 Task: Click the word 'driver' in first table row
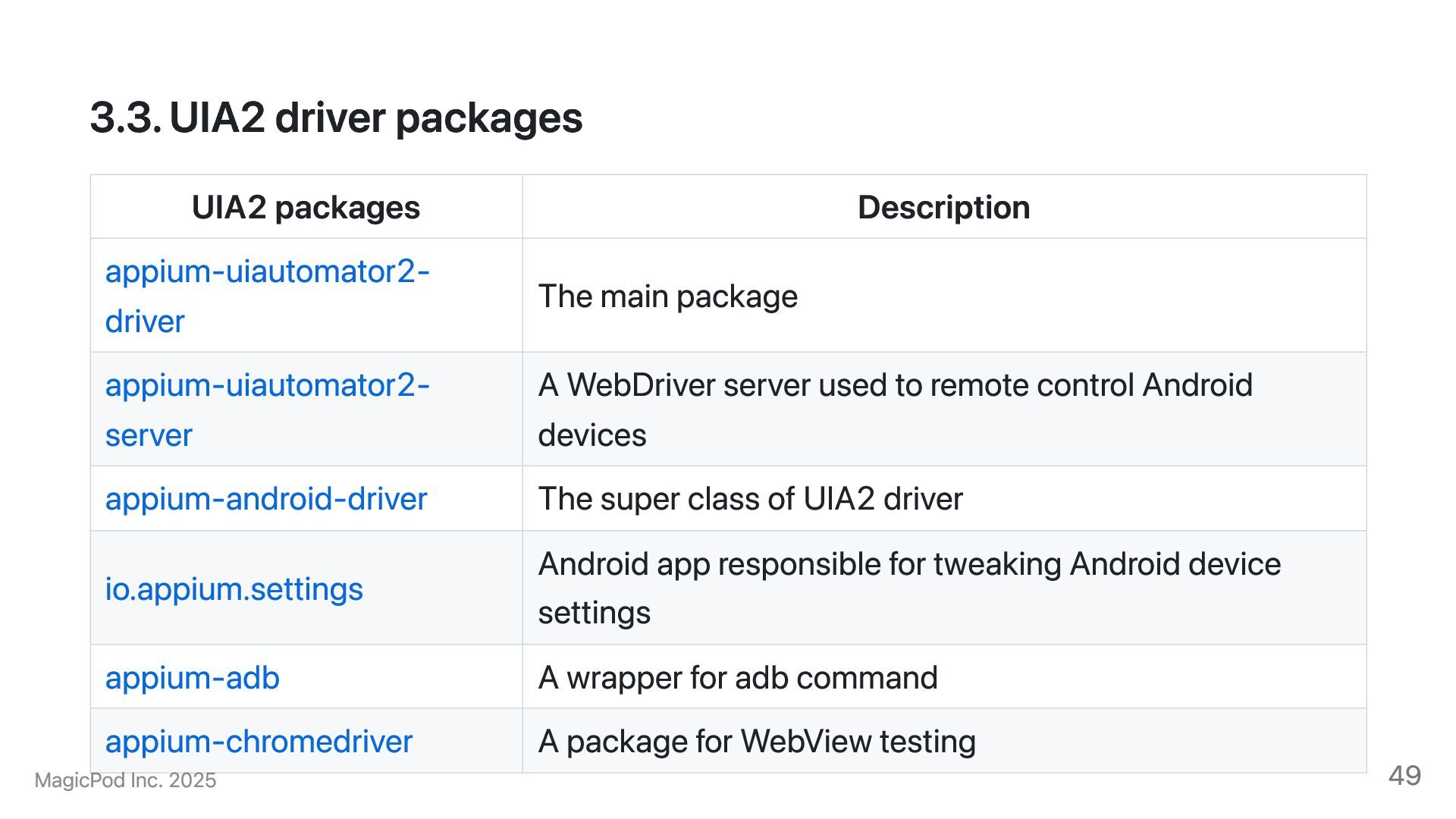point(144,322)
